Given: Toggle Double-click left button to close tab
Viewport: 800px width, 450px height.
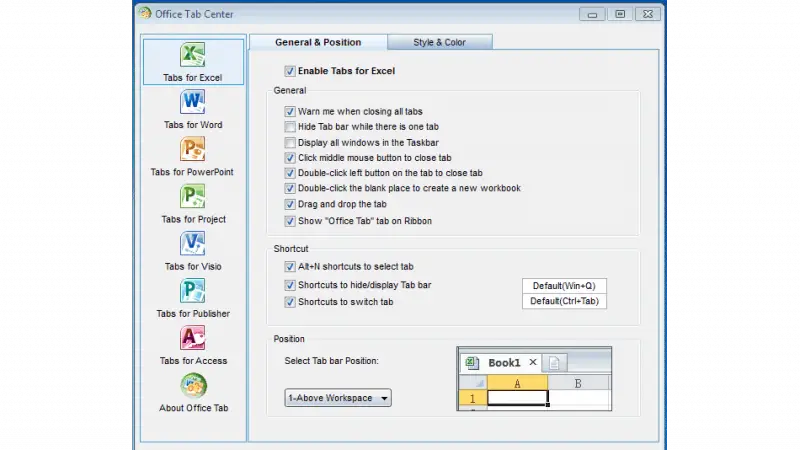Looking at the screenshot, I should 290,173.
